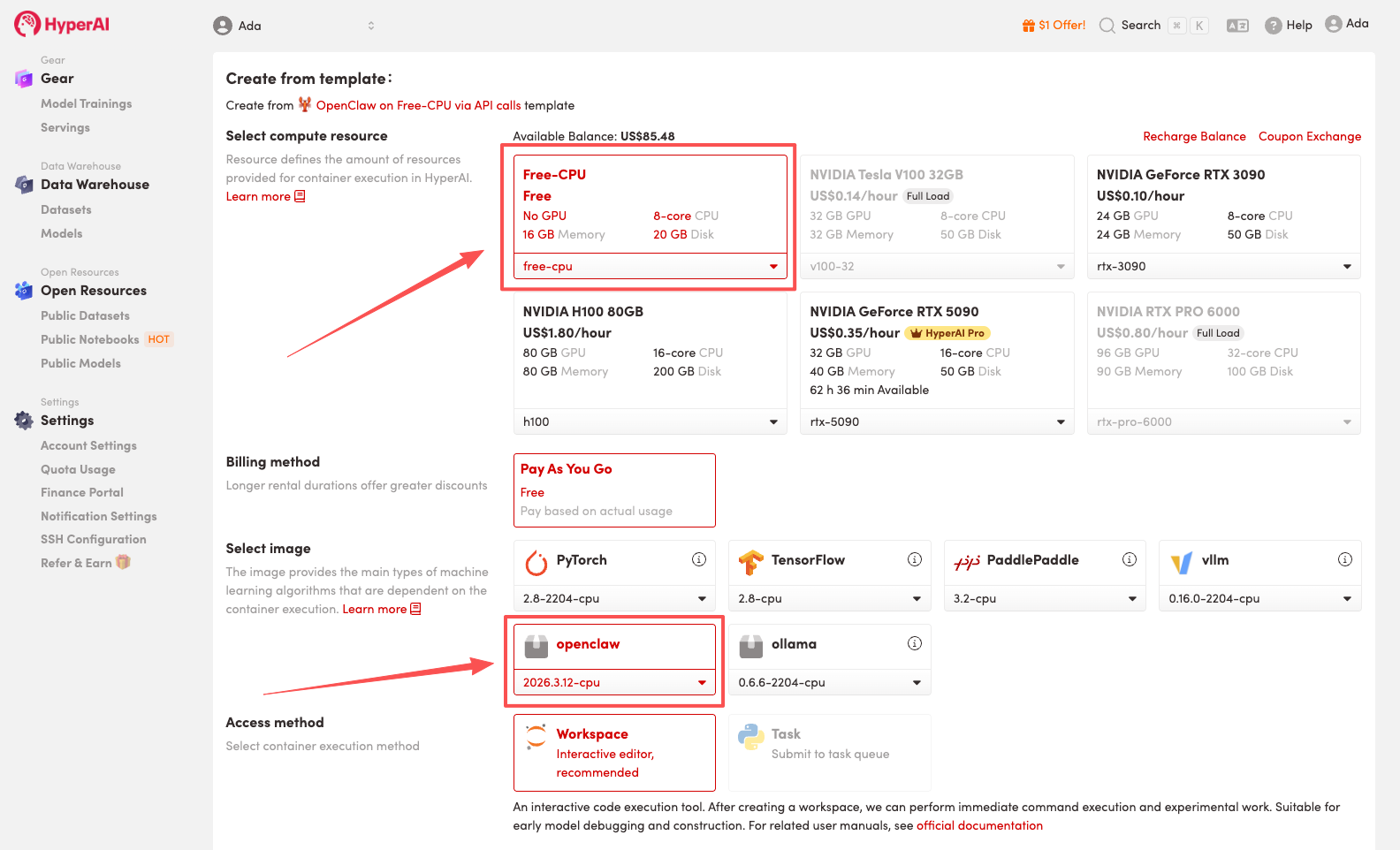
Task: Open the language switcher icon in header
Action: point(1237,26)
